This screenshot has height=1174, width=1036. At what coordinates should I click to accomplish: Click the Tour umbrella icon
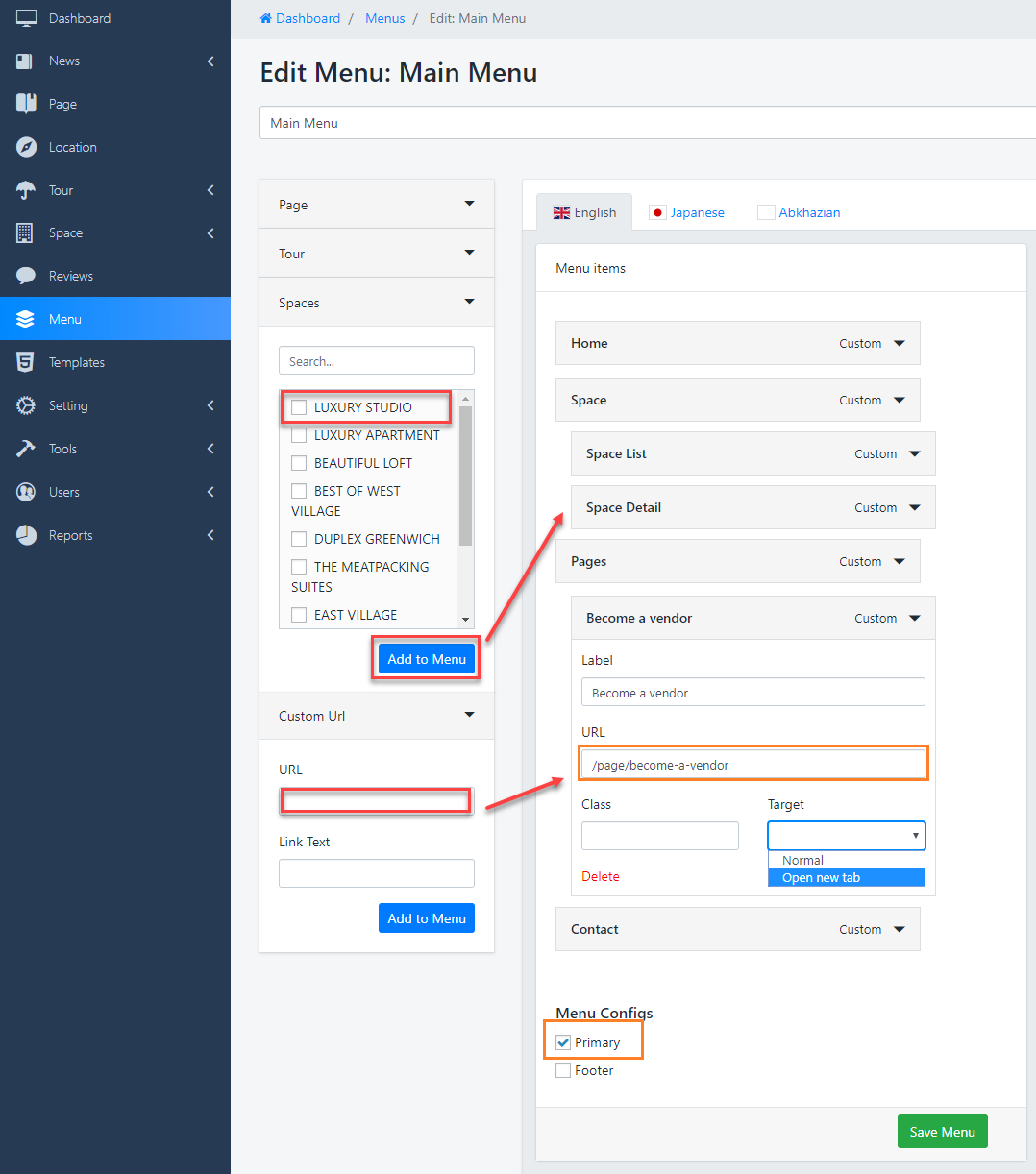coord(26,190)
